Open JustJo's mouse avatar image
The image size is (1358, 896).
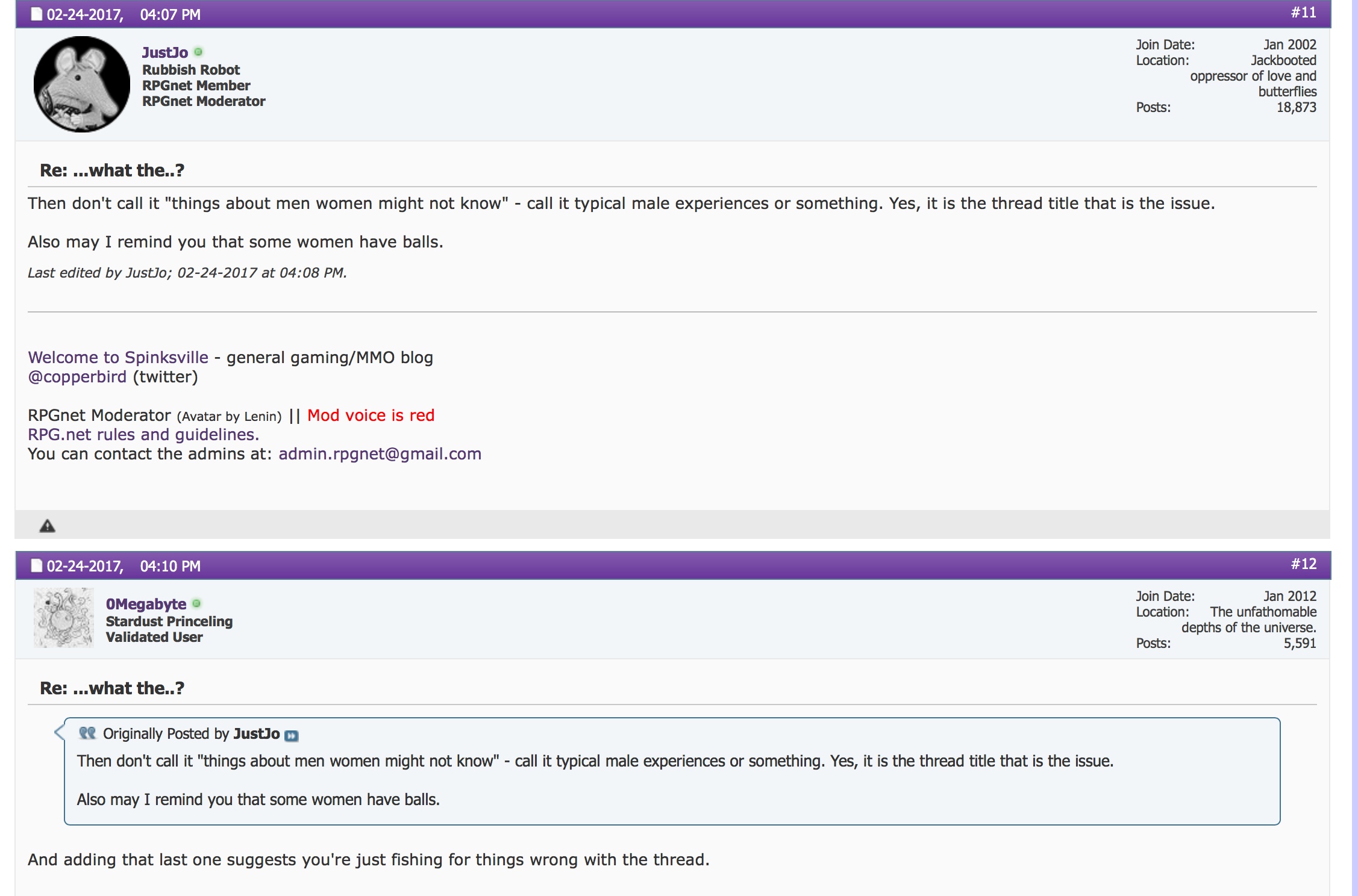point(82,84)
